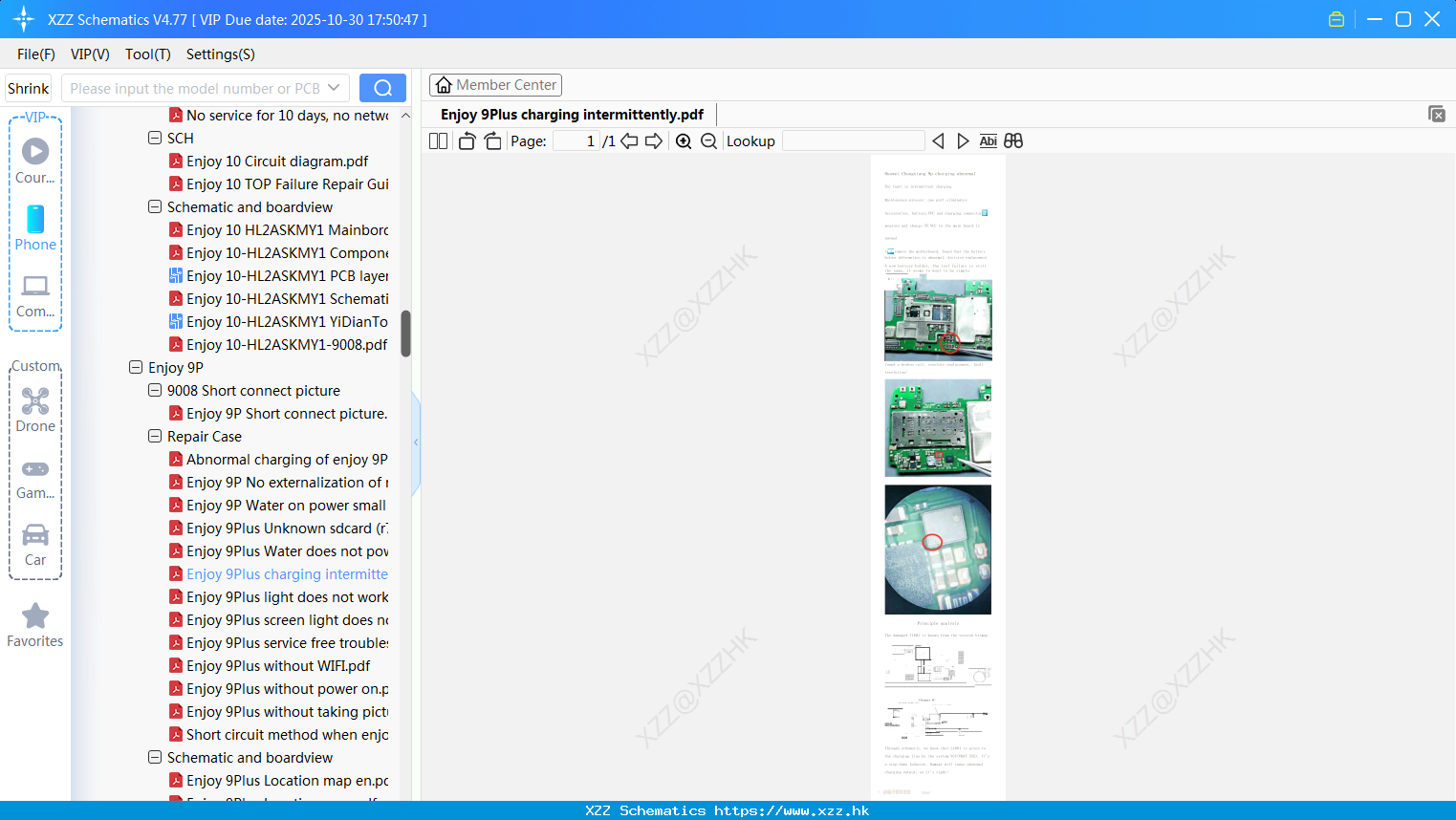Viewport: 1456px width, 820px height.
Task: Rotate the page clockwise
Action: coord(492,140)
